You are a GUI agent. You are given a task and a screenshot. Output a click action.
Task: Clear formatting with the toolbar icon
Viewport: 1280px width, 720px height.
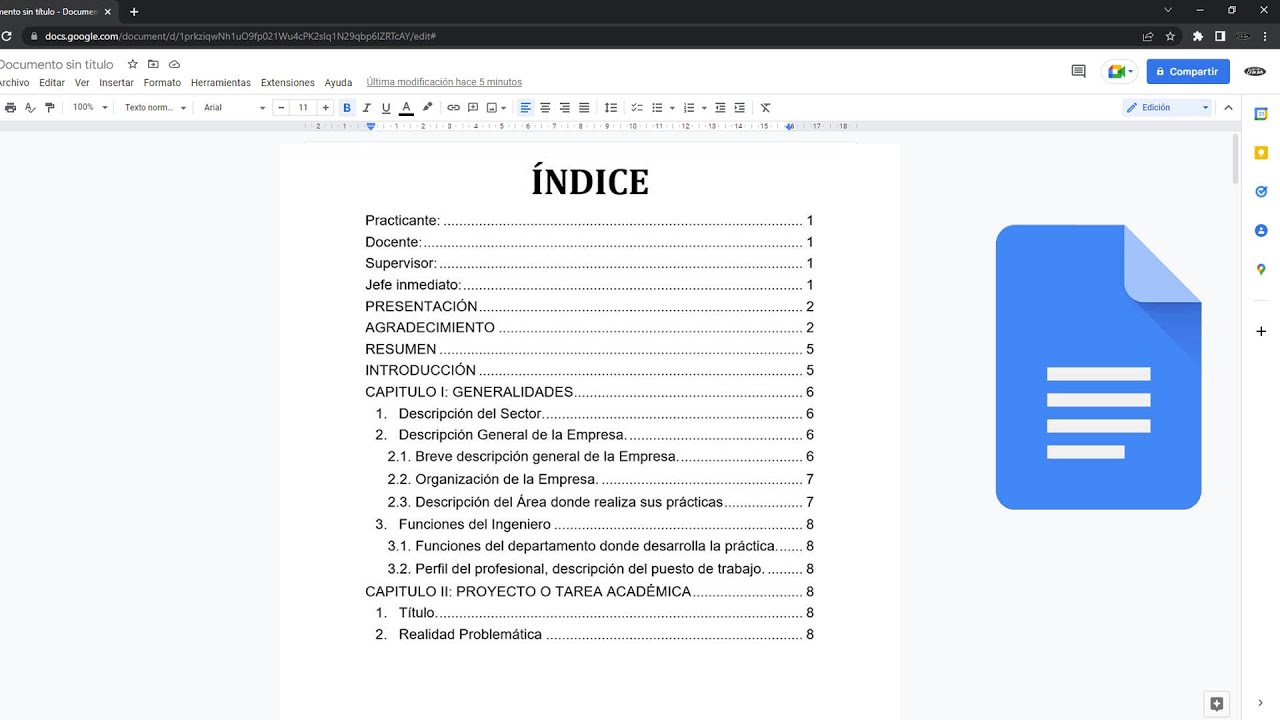click(765, 107)
